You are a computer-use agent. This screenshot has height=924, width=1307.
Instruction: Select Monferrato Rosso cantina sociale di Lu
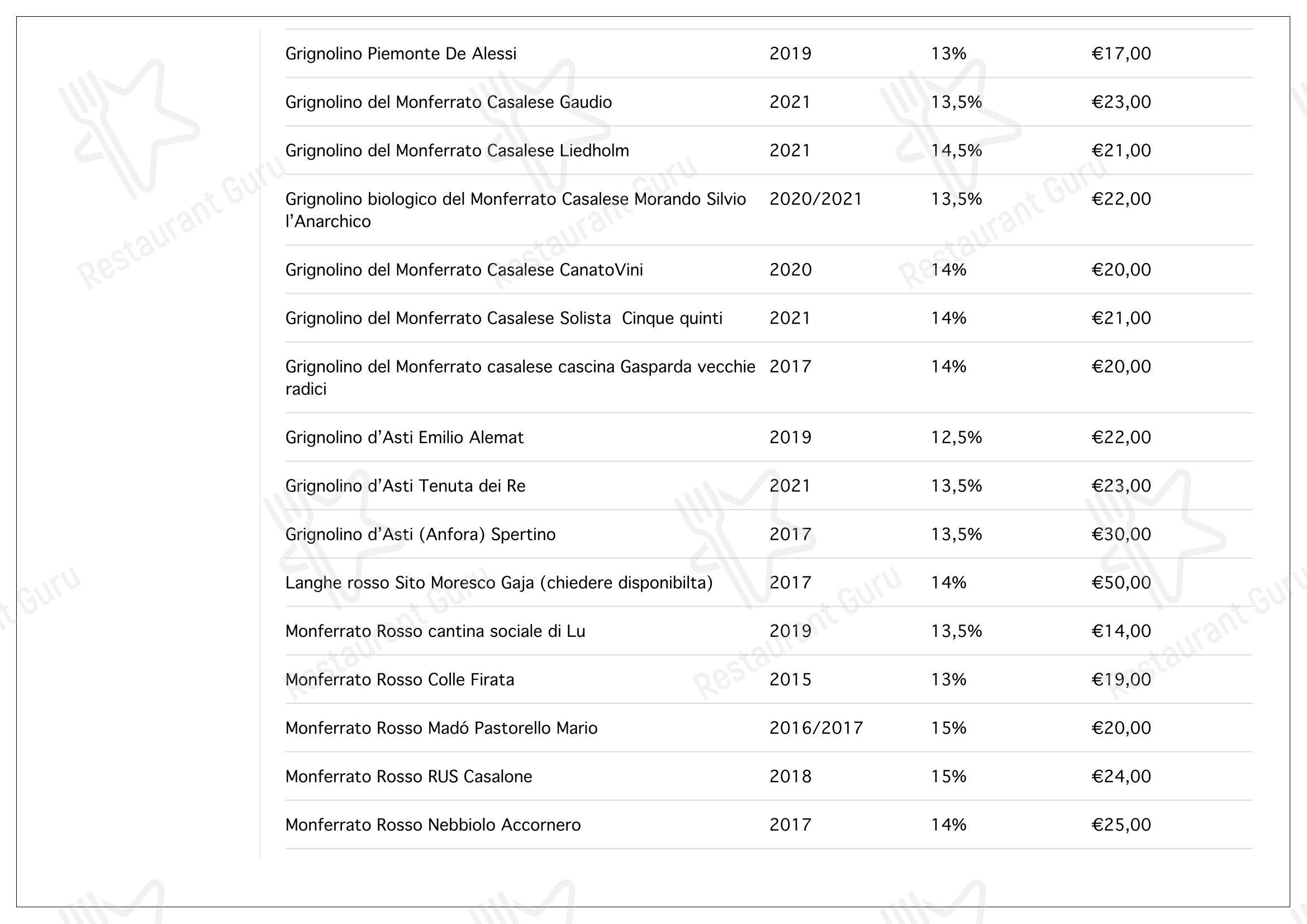pyautogui.click(x=435, y=631)
